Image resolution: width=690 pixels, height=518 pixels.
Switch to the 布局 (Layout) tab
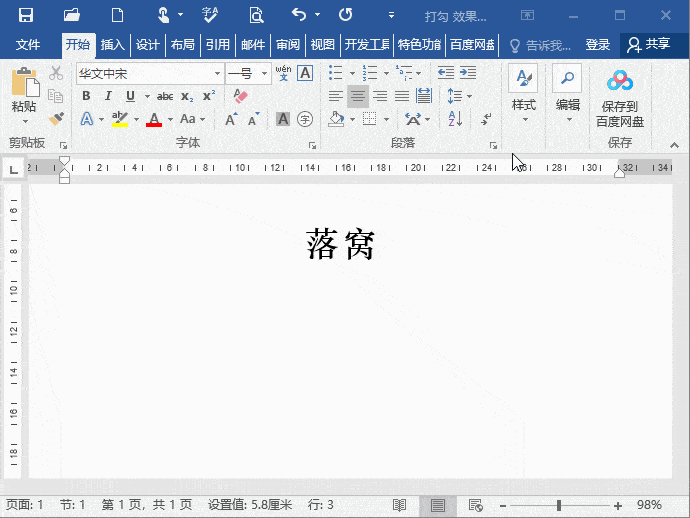[183, 44]
